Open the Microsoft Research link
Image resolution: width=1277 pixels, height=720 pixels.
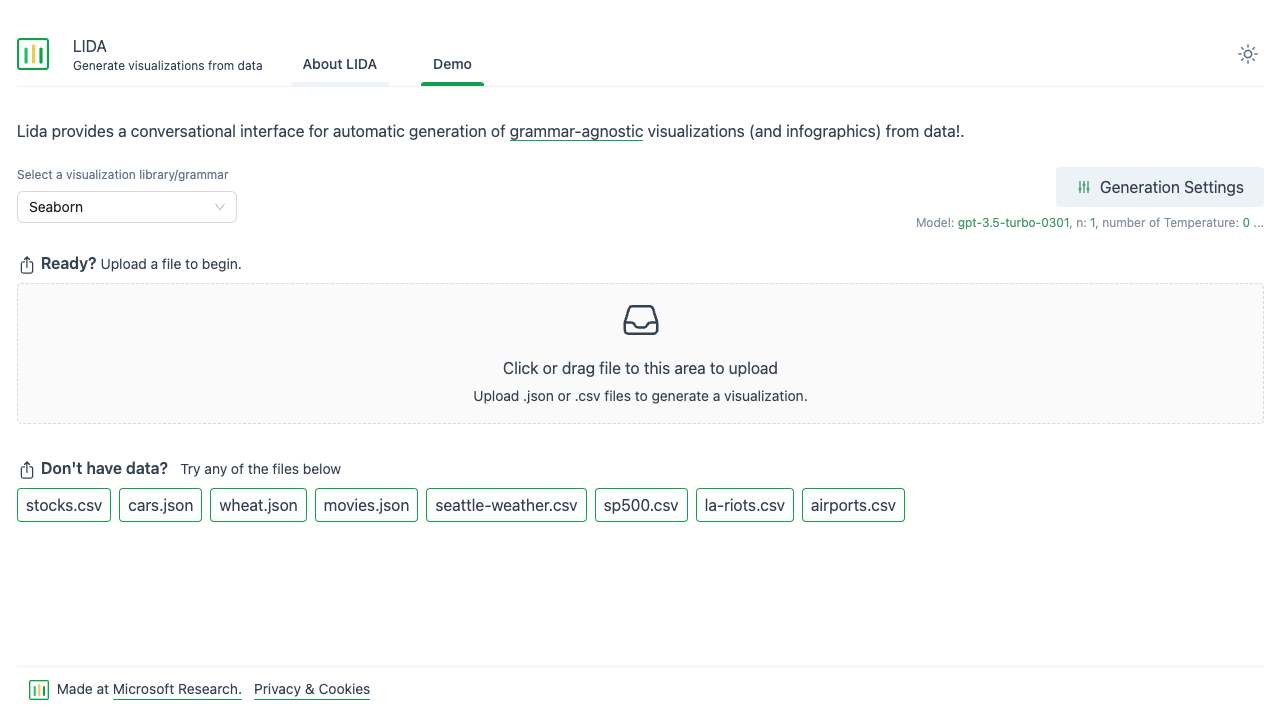pyautogui.click(x=176, y=689)
